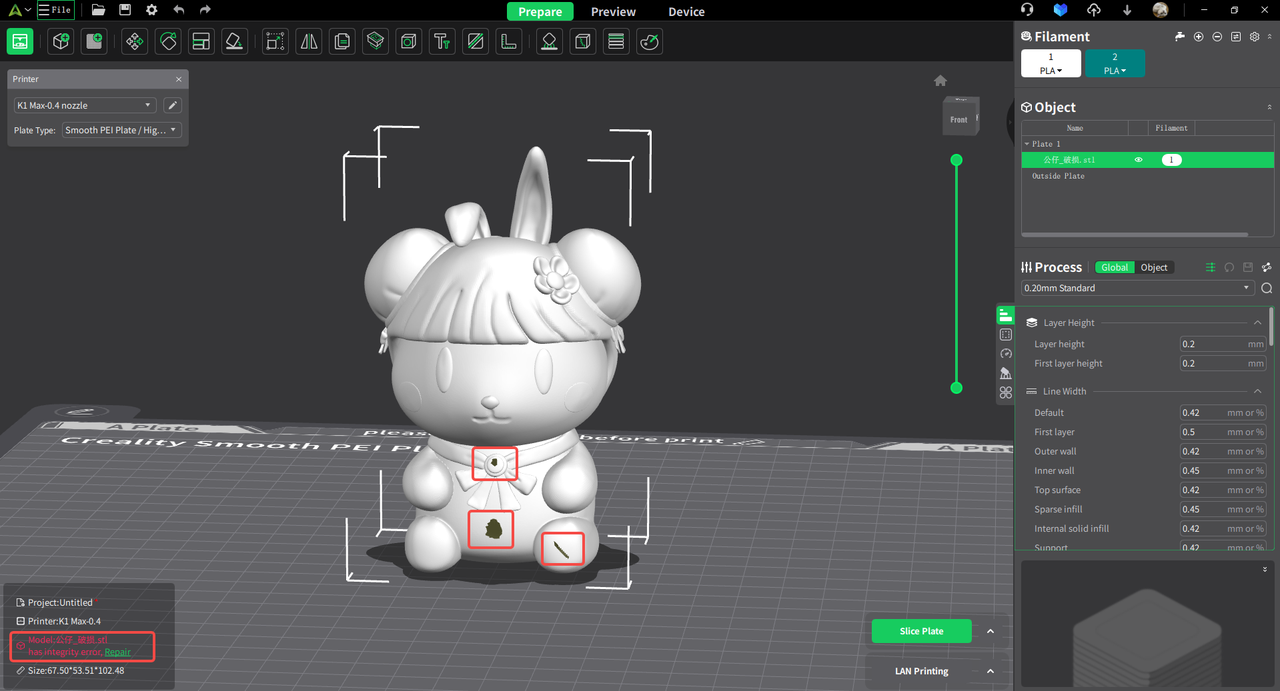The width and height of the screenshot is (1280, 691).
Task: Open the Plate Type dropdown
Action: (121, 130)
